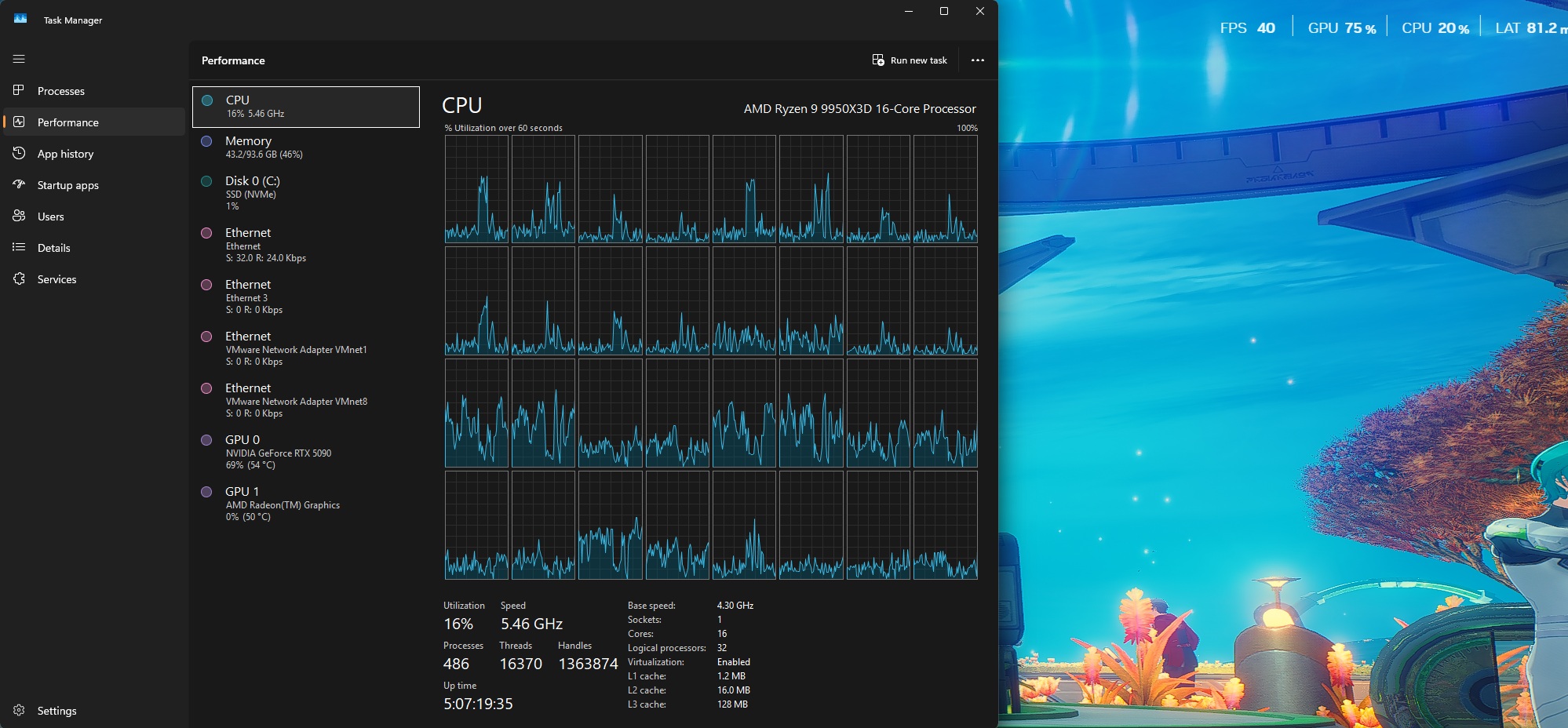Image resolution: width=1568 pixels, height=728 pixels.
Task: Click Run new task
Action: coord(910,60)
